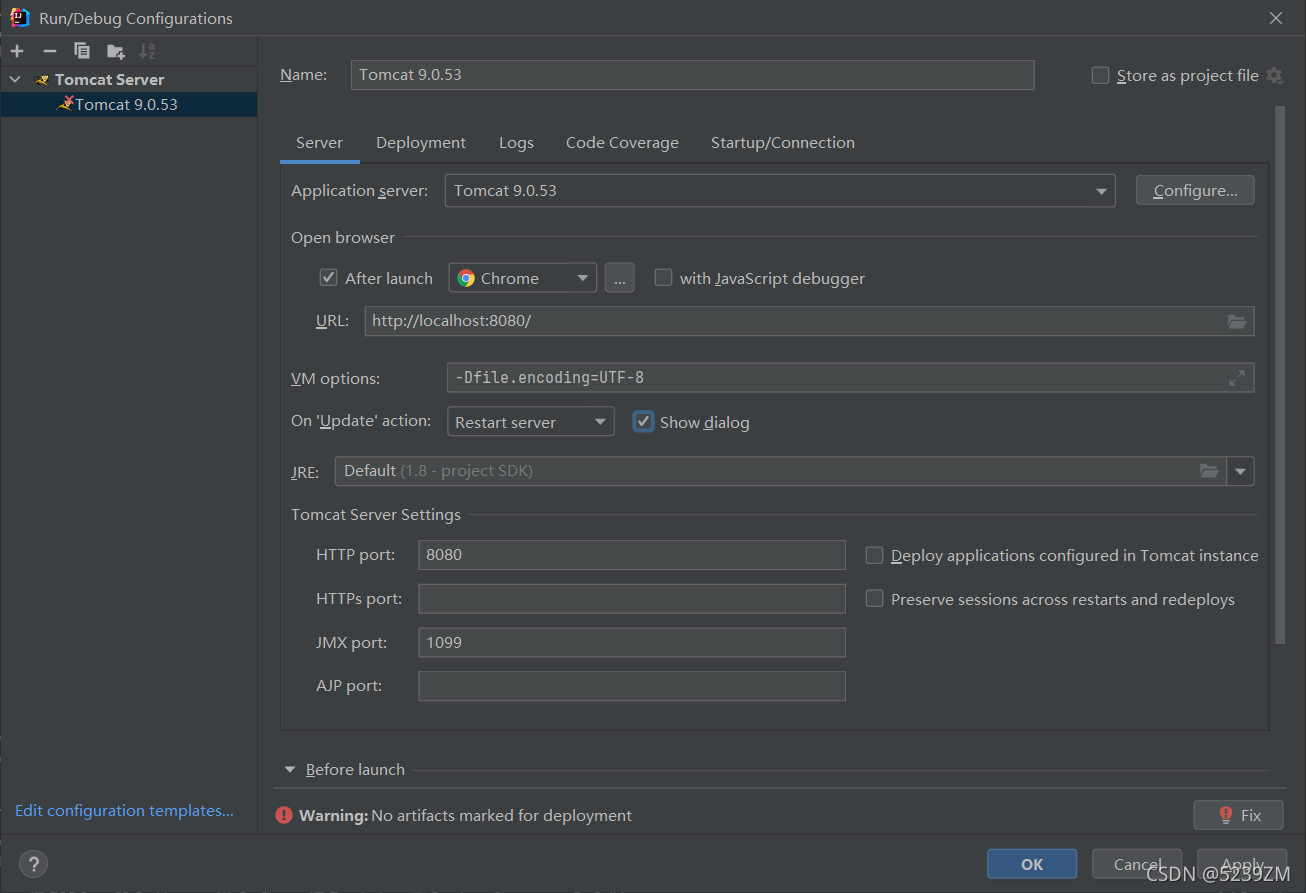Click the HTTPs port field

click(632, 599)
